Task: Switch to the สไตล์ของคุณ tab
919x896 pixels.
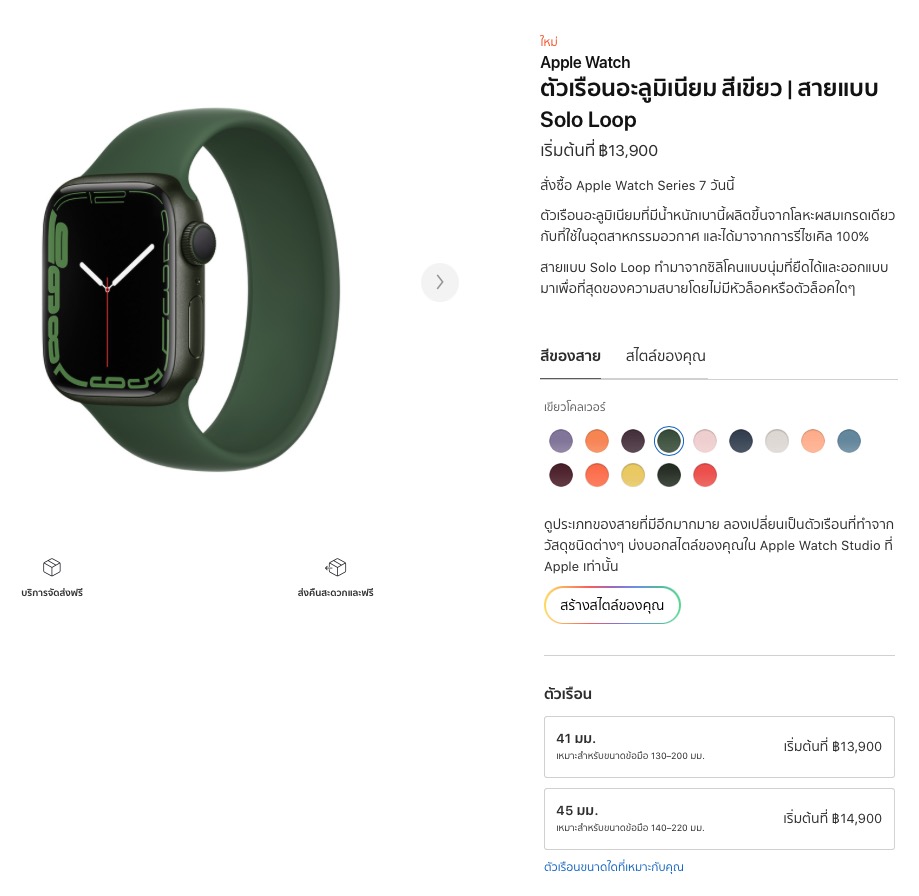Action: (665, 356)
